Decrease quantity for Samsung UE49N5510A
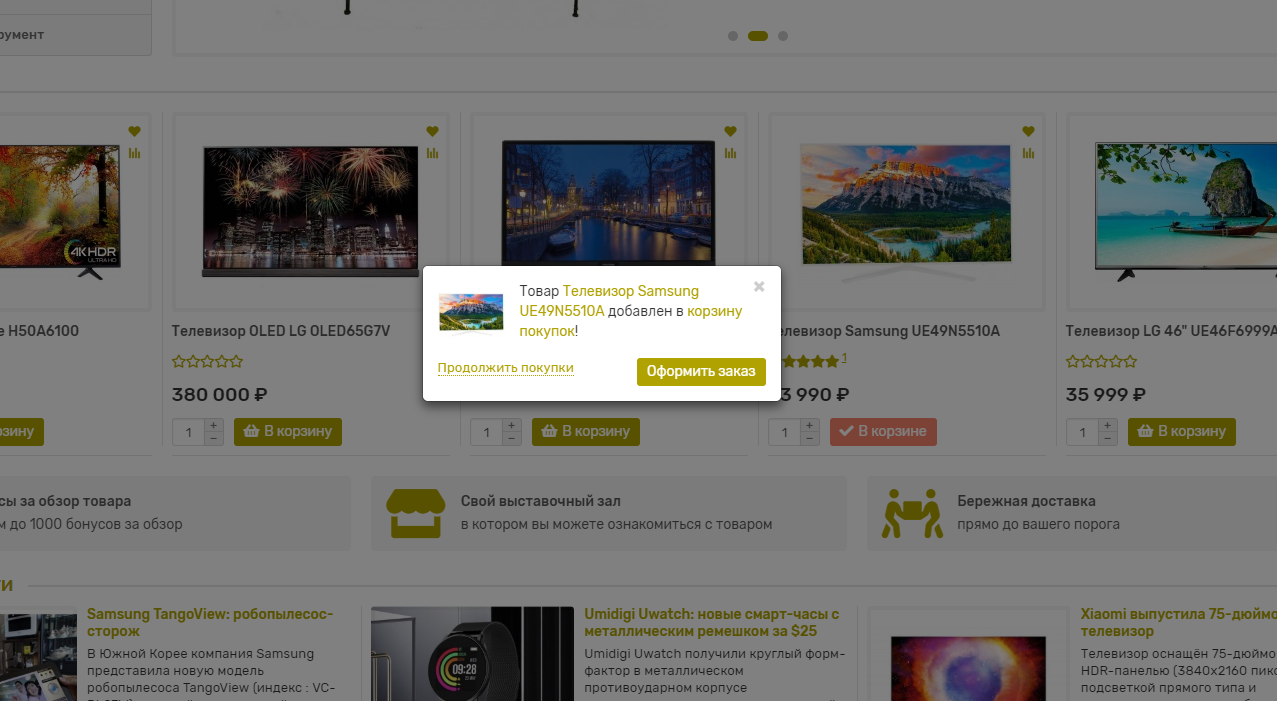1277x701 pixels. pos(810,438)
